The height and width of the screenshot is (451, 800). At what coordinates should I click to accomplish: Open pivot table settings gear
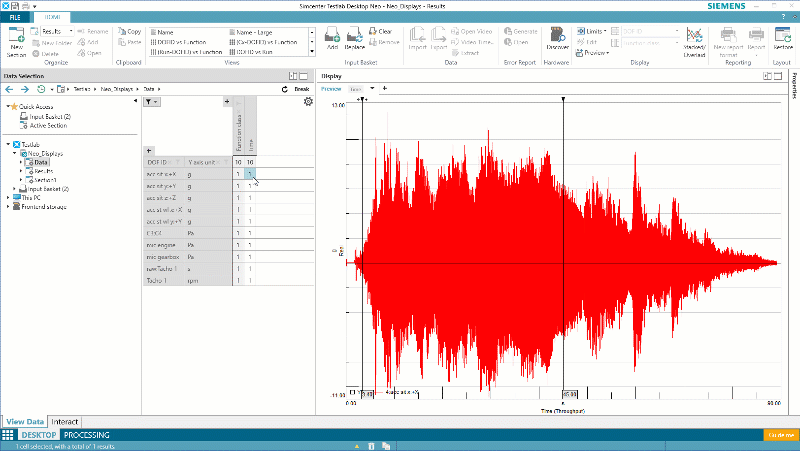(308, 102)
